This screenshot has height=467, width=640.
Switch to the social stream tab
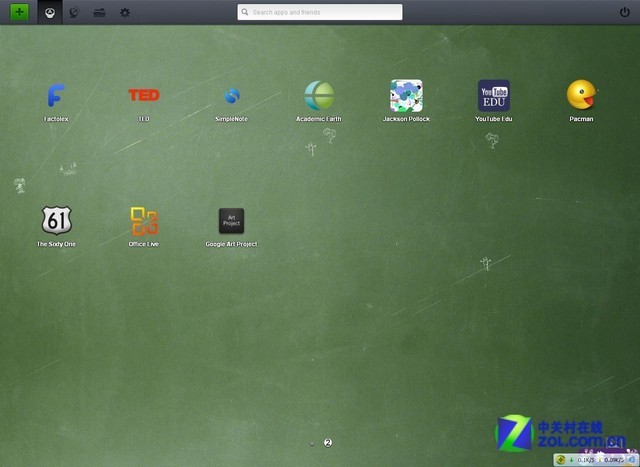coord(74,12)
